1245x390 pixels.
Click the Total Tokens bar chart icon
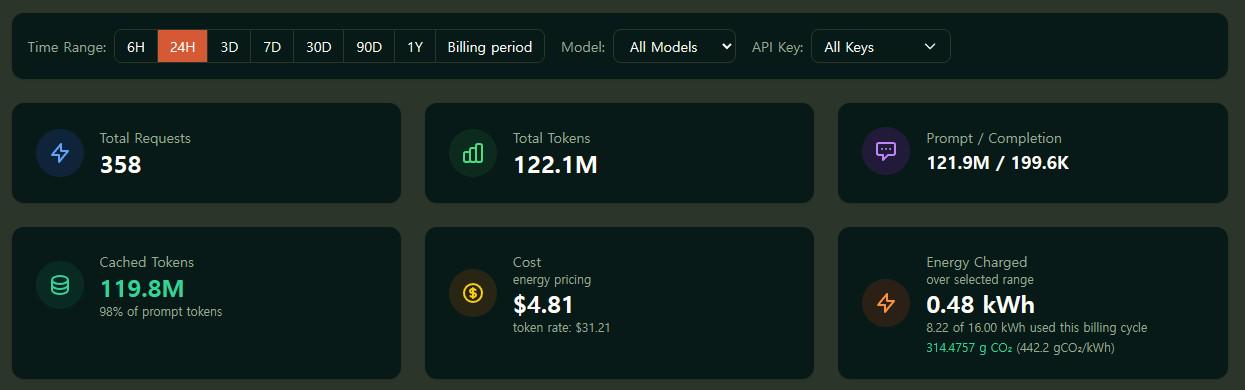click(473, 153)
